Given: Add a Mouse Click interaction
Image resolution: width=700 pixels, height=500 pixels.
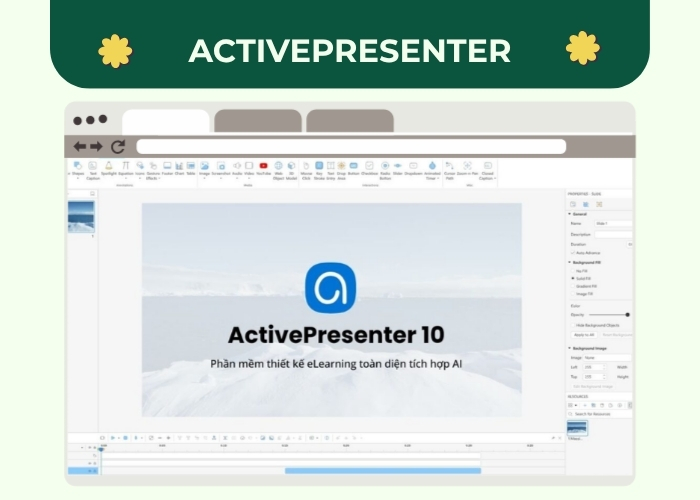Looking at the screenshot, I should click(306, 171).
